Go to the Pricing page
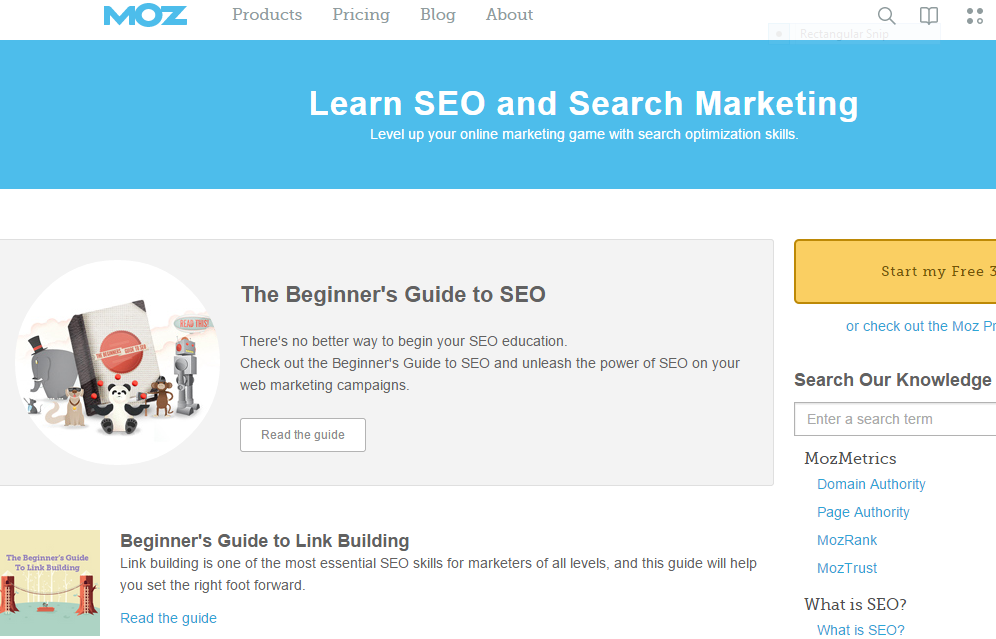The image size is (996, 639). [361, 15]
